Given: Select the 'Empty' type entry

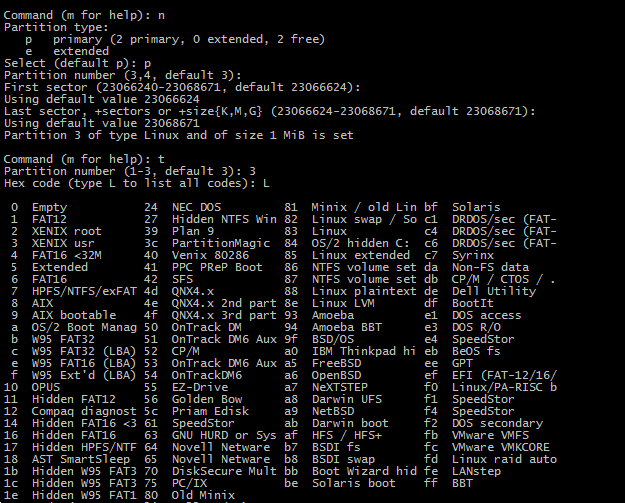Looking at the screenshot, I should (x=49, y=208).
